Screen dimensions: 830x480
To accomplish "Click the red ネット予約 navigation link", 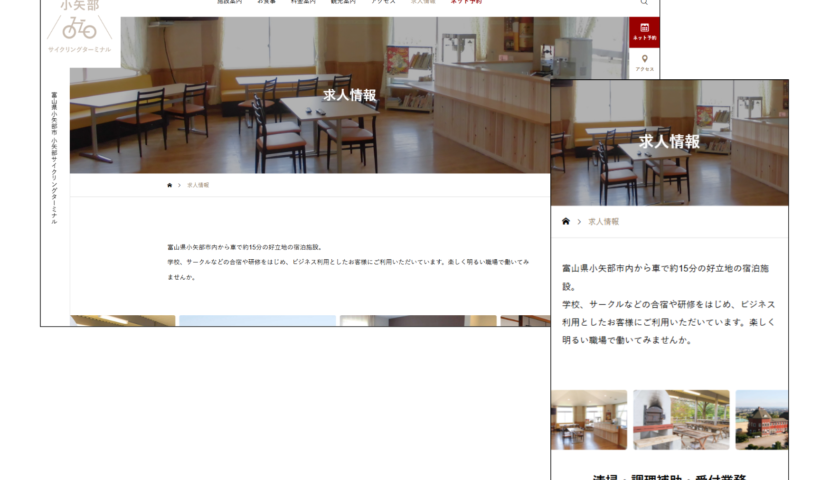I will 466,2.
